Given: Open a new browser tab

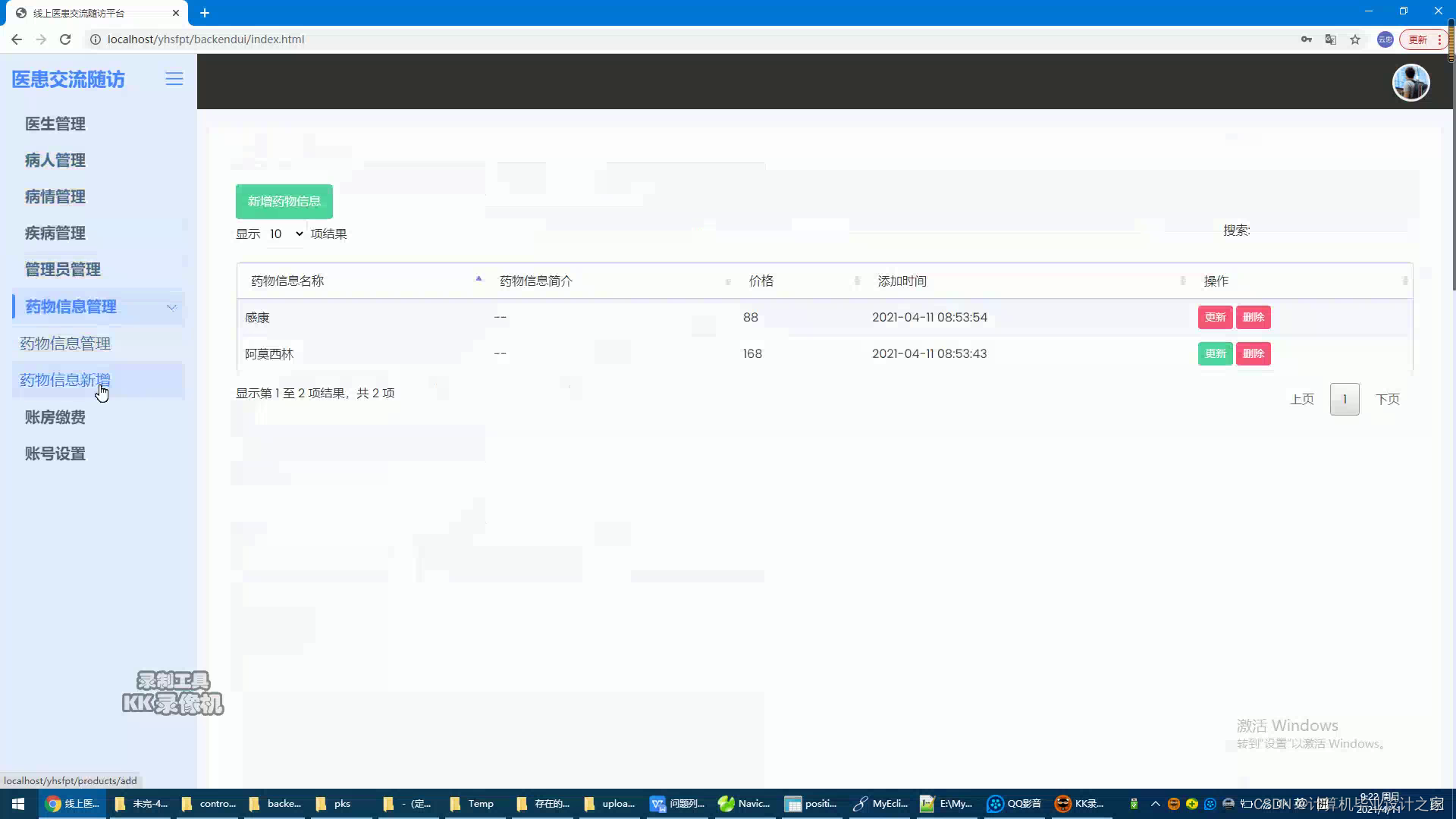Looking at the screenshot, I should pos(205,13).
